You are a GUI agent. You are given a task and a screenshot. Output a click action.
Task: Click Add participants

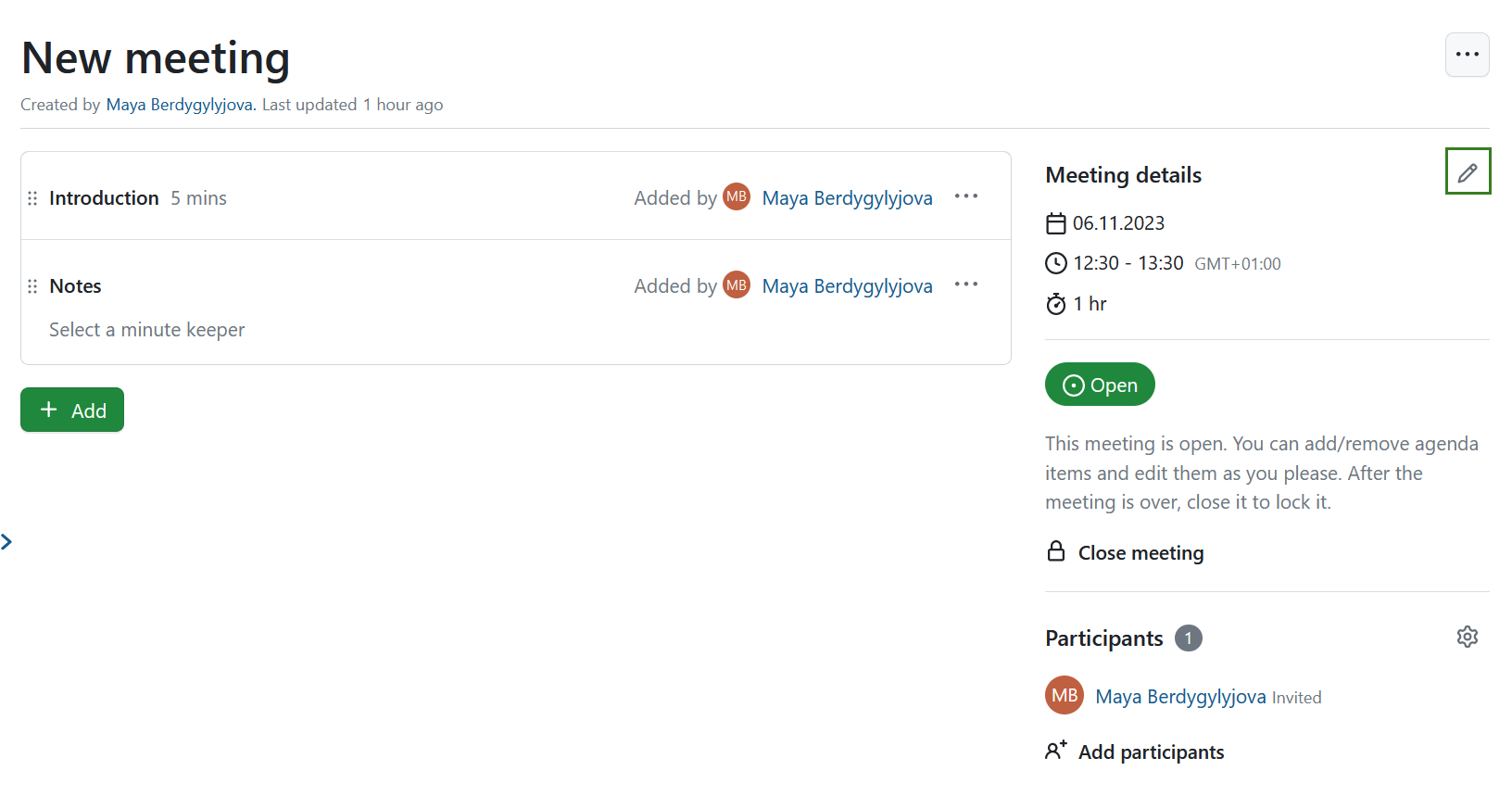pos(1151,752)
